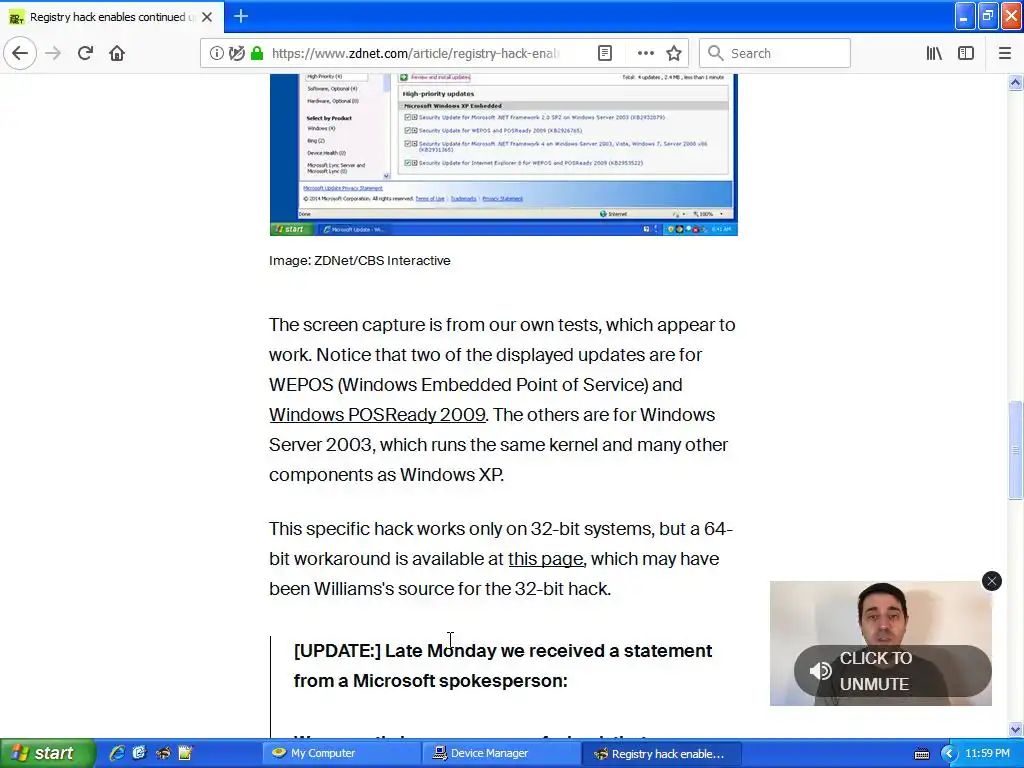
Task: Click the green secure connection padlock
Action: [x=257, y=53]
